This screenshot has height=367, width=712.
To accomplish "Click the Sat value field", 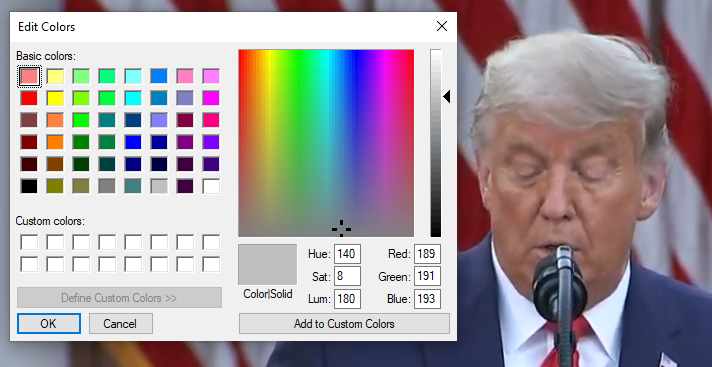I will pos(347,276).
